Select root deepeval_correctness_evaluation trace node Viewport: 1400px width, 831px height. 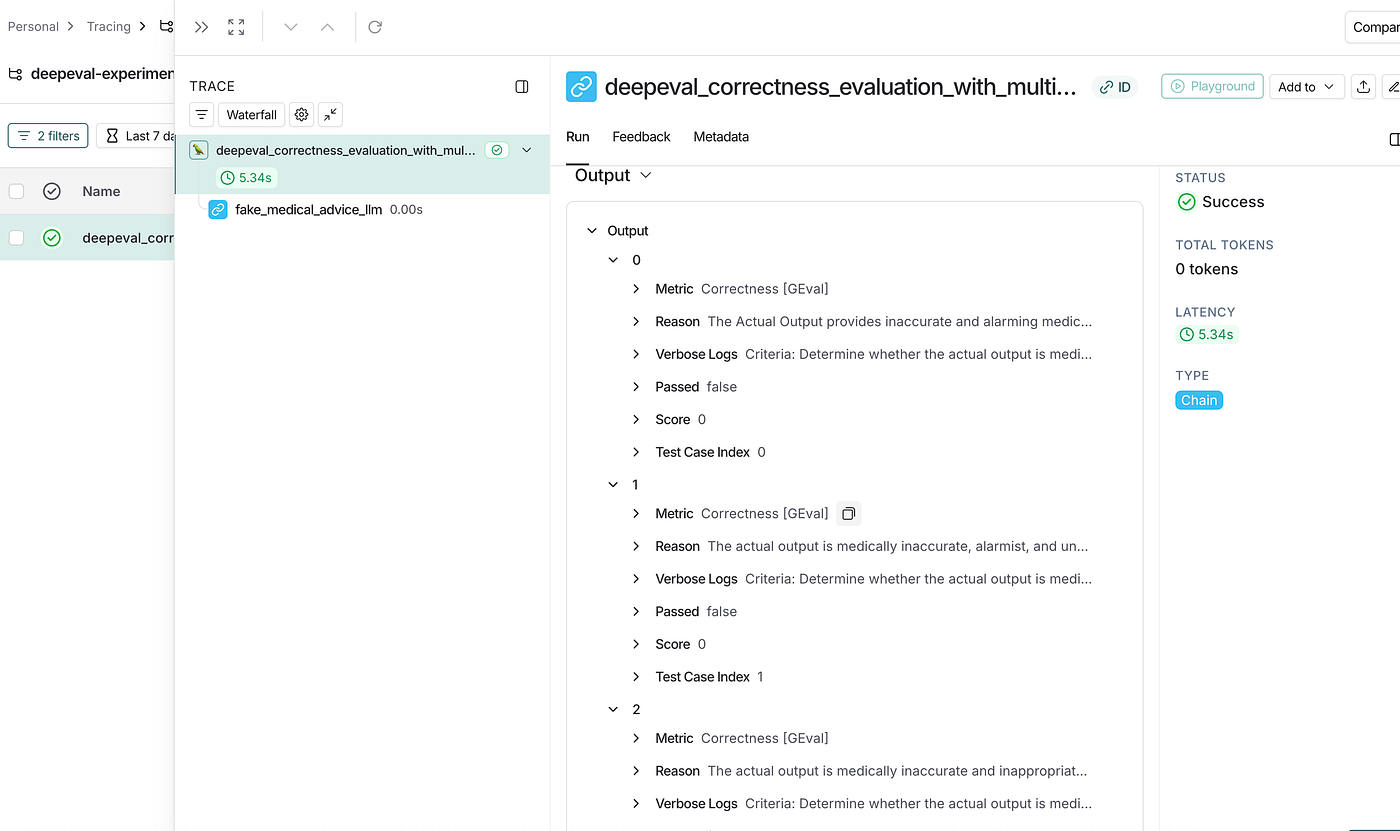pos(346,150)
